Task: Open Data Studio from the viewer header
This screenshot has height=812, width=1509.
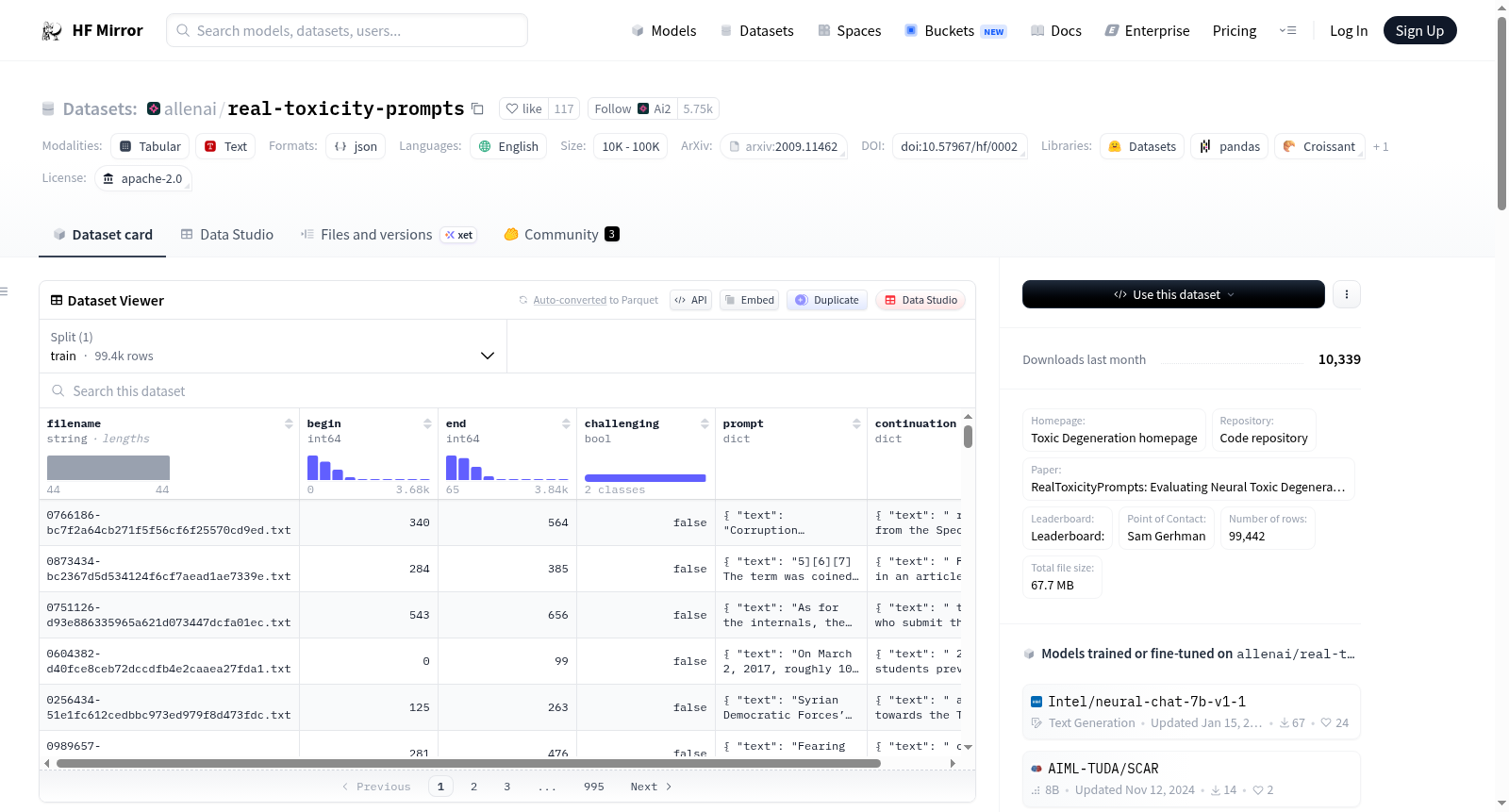Action: click(x=920, y=300)
